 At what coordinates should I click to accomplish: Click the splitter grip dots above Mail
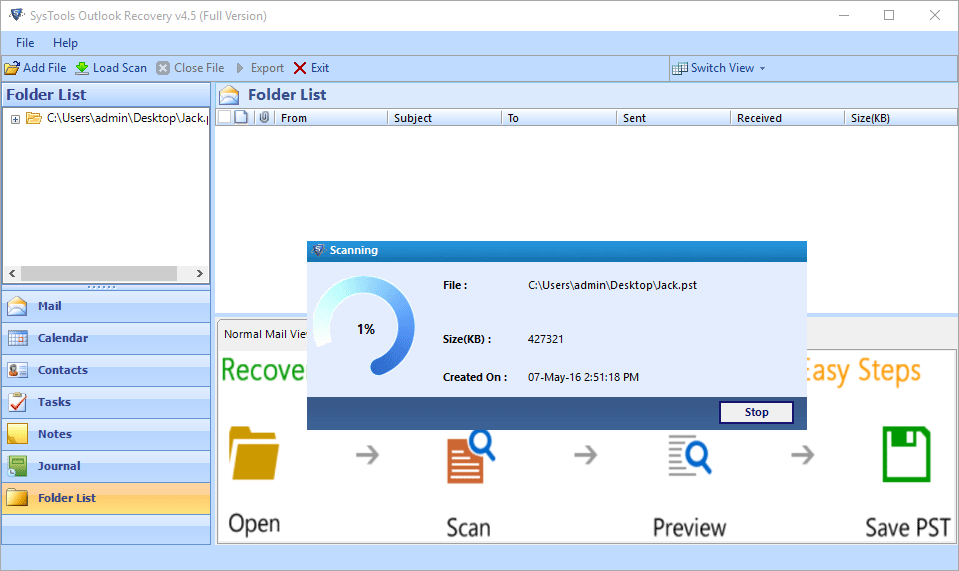coord(102,287)
